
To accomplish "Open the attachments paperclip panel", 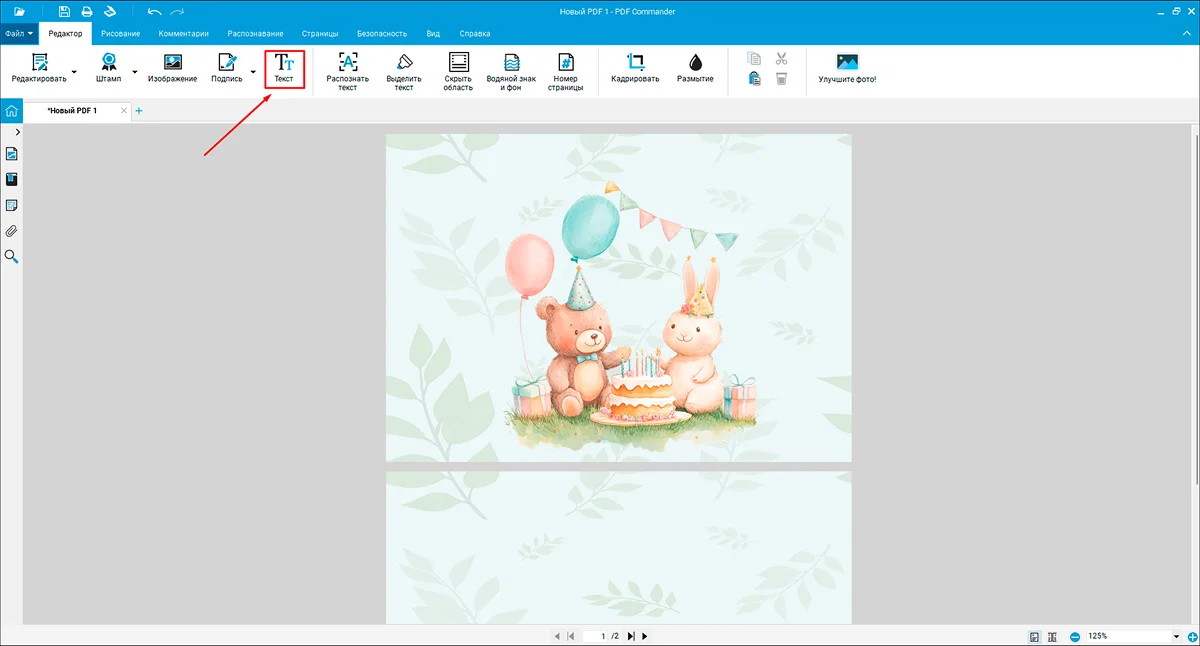I will pyautogui.click(x=12, y=231).
